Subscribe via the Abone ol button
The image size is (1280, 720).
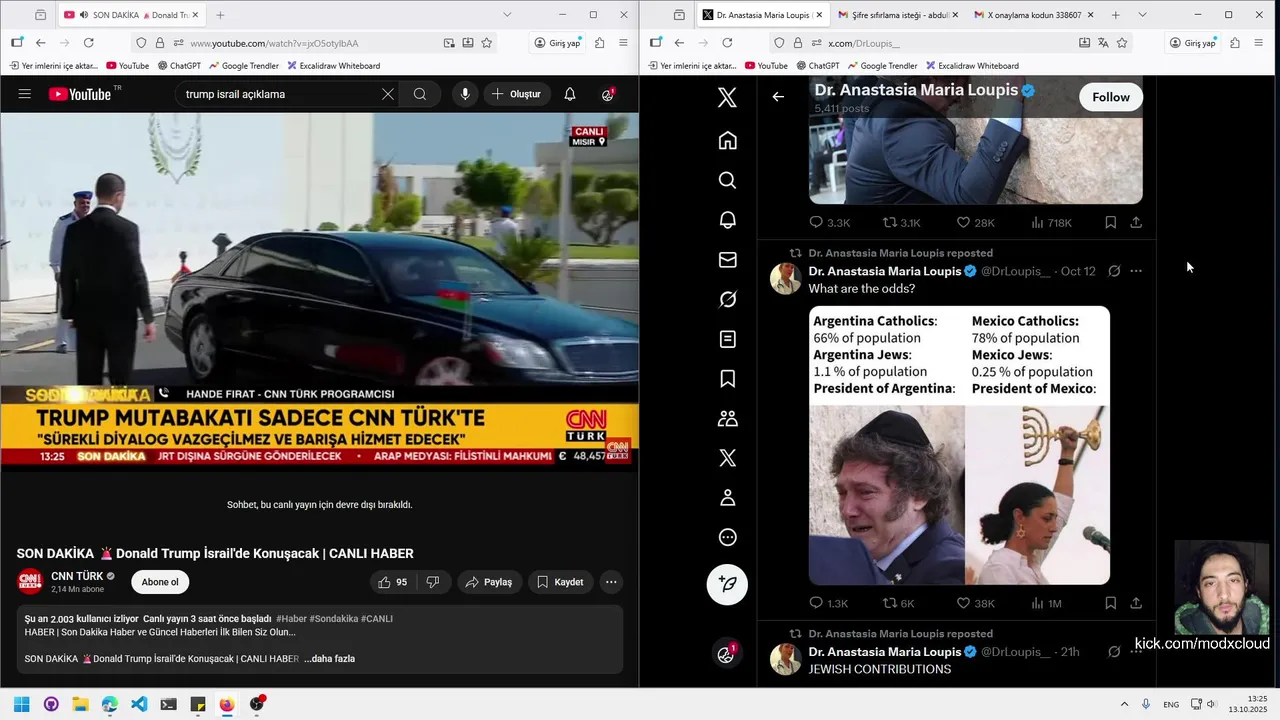pyautogui.click(x=160, y=582)
